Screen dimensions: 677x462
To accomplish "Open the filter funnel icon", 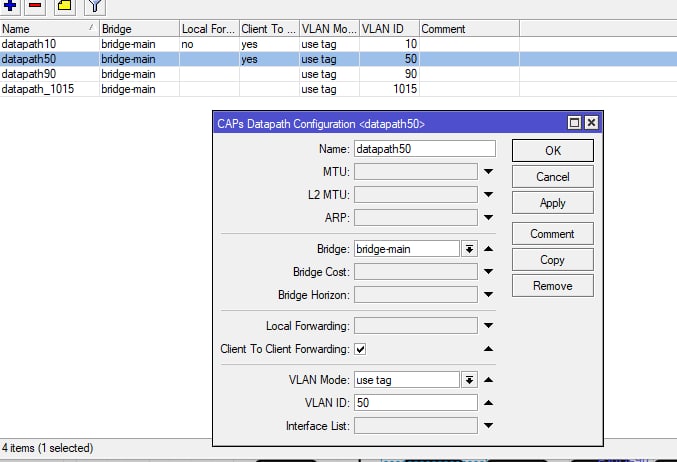I will point(95,6).
